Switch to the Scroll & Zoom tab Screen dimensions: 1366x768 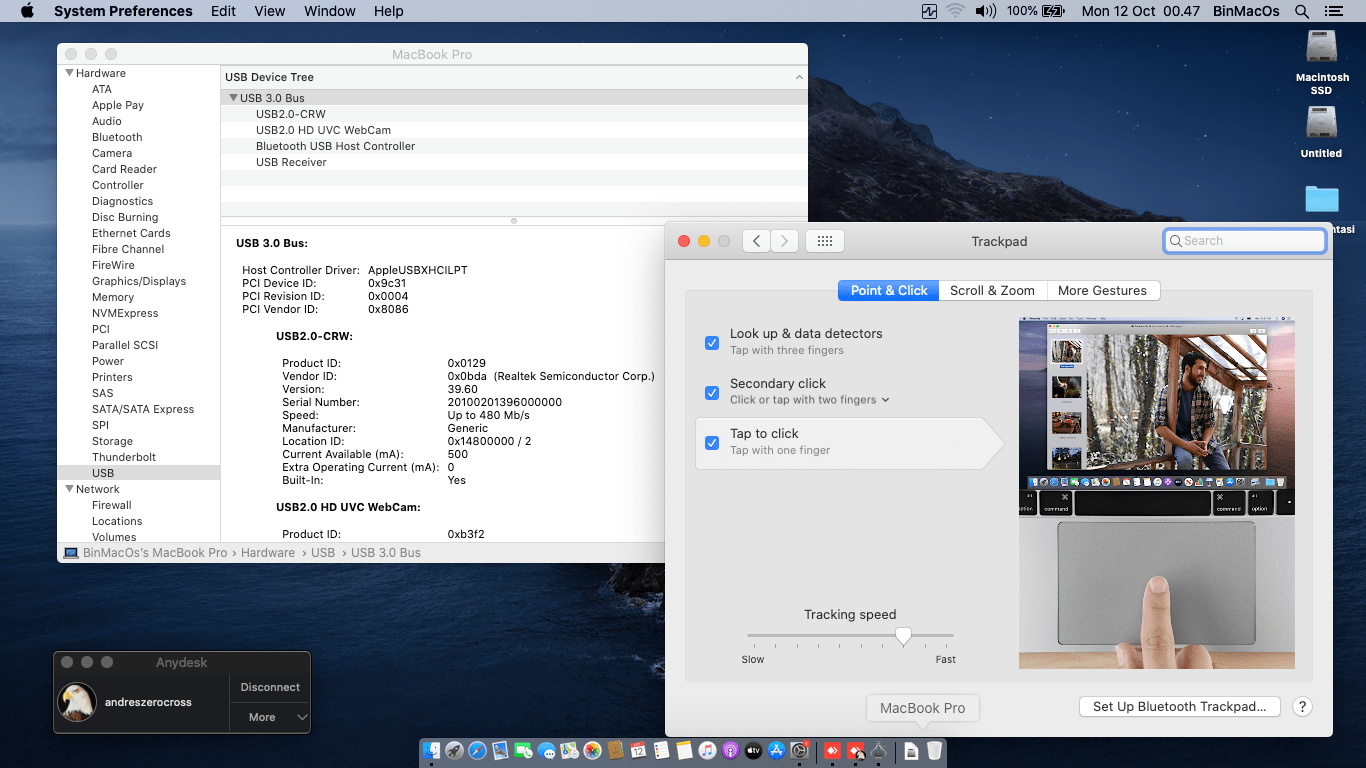992,290
